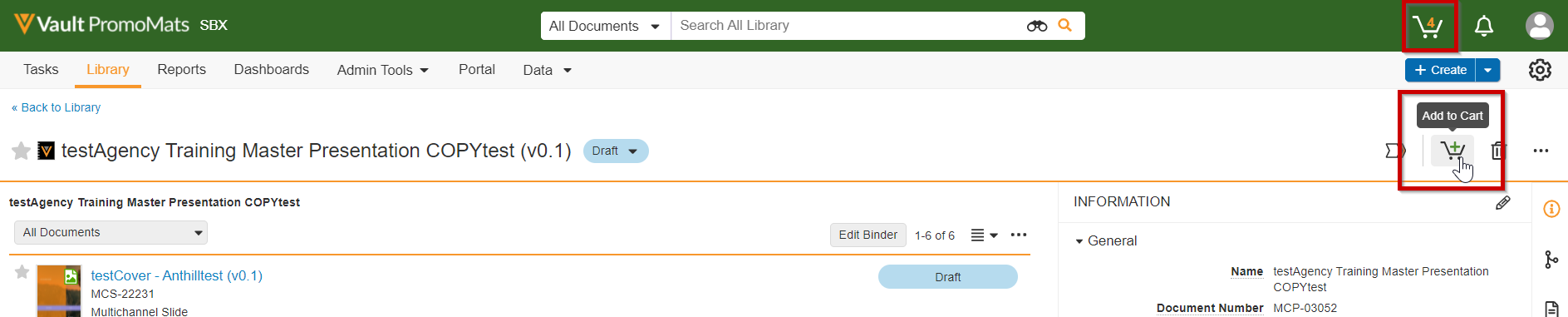Viewport: 1568px width, 317px height.
Task: Toggle favorite star next to binder title
Action: tap(21, 151)
